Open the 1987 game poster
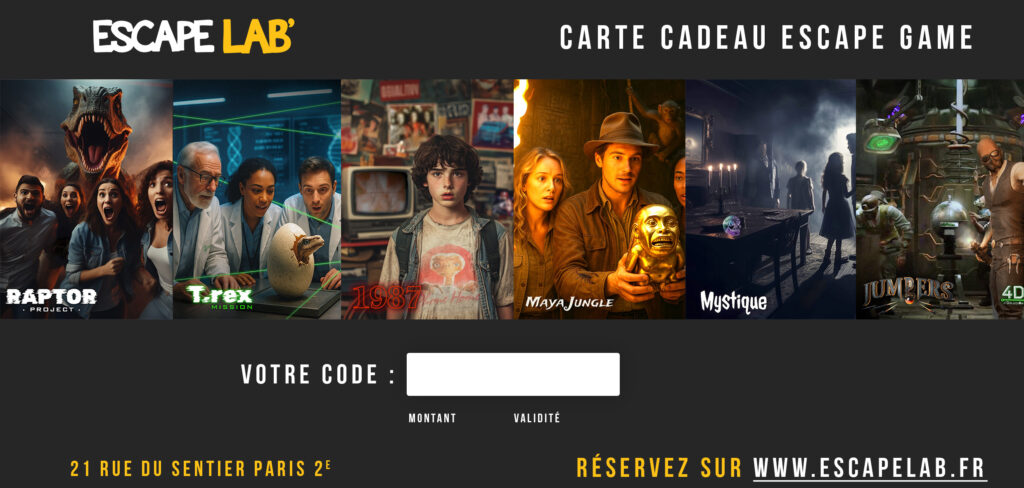The height and width of the screenshot is (488, 1024). (428, 199)
